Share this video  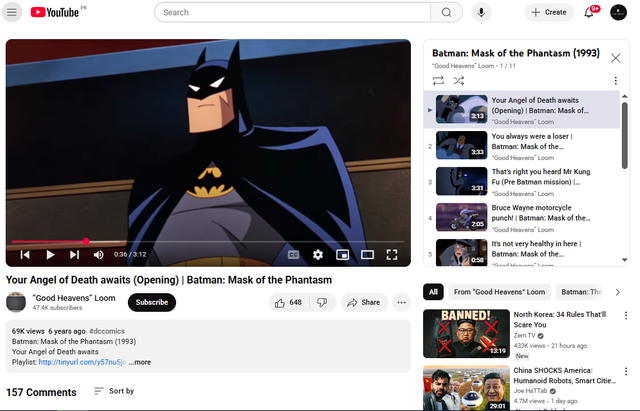coord(364,302)
